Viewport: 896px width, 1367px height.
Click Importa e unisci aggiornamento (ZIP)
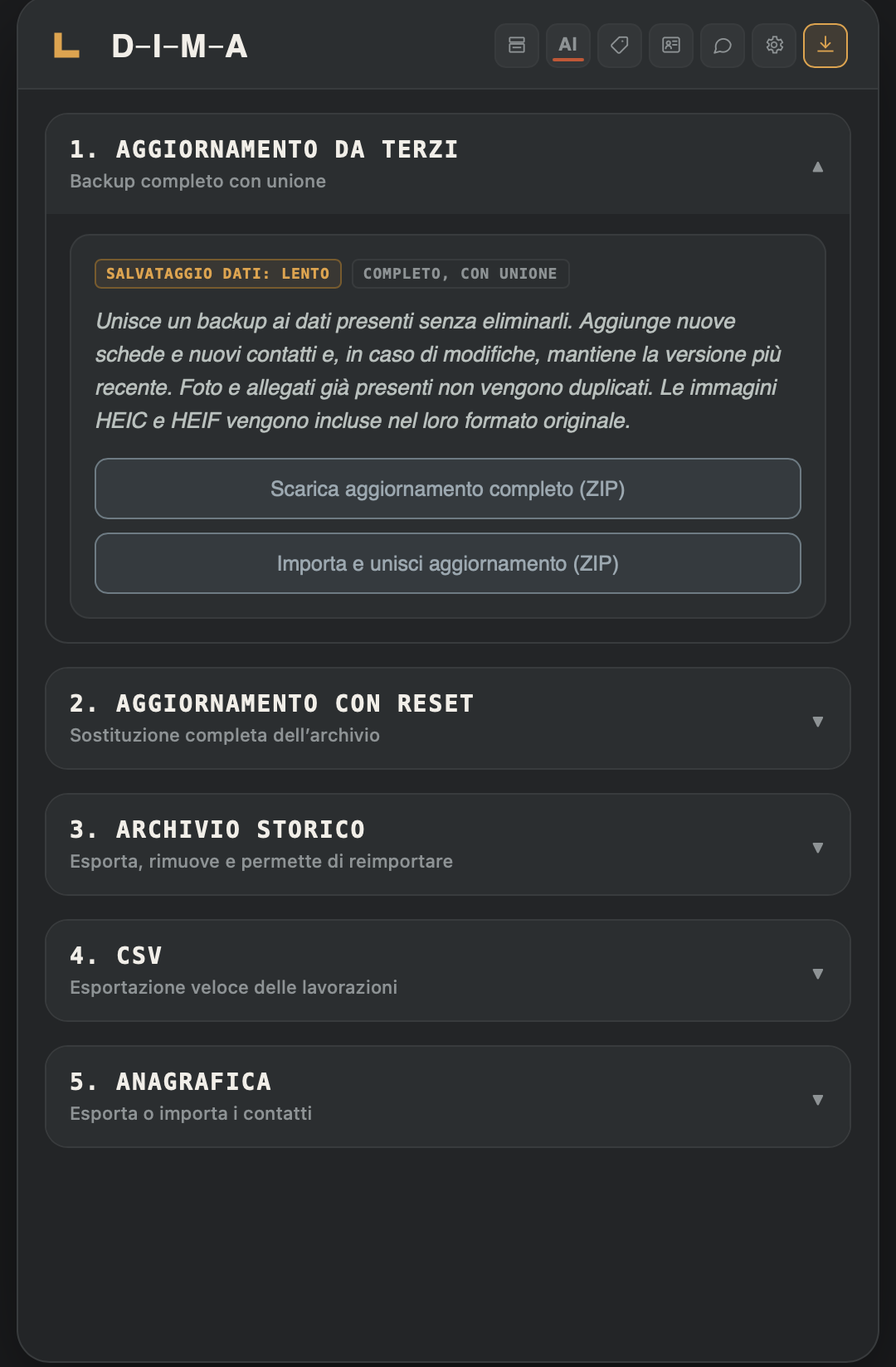[x=448, y=563]
